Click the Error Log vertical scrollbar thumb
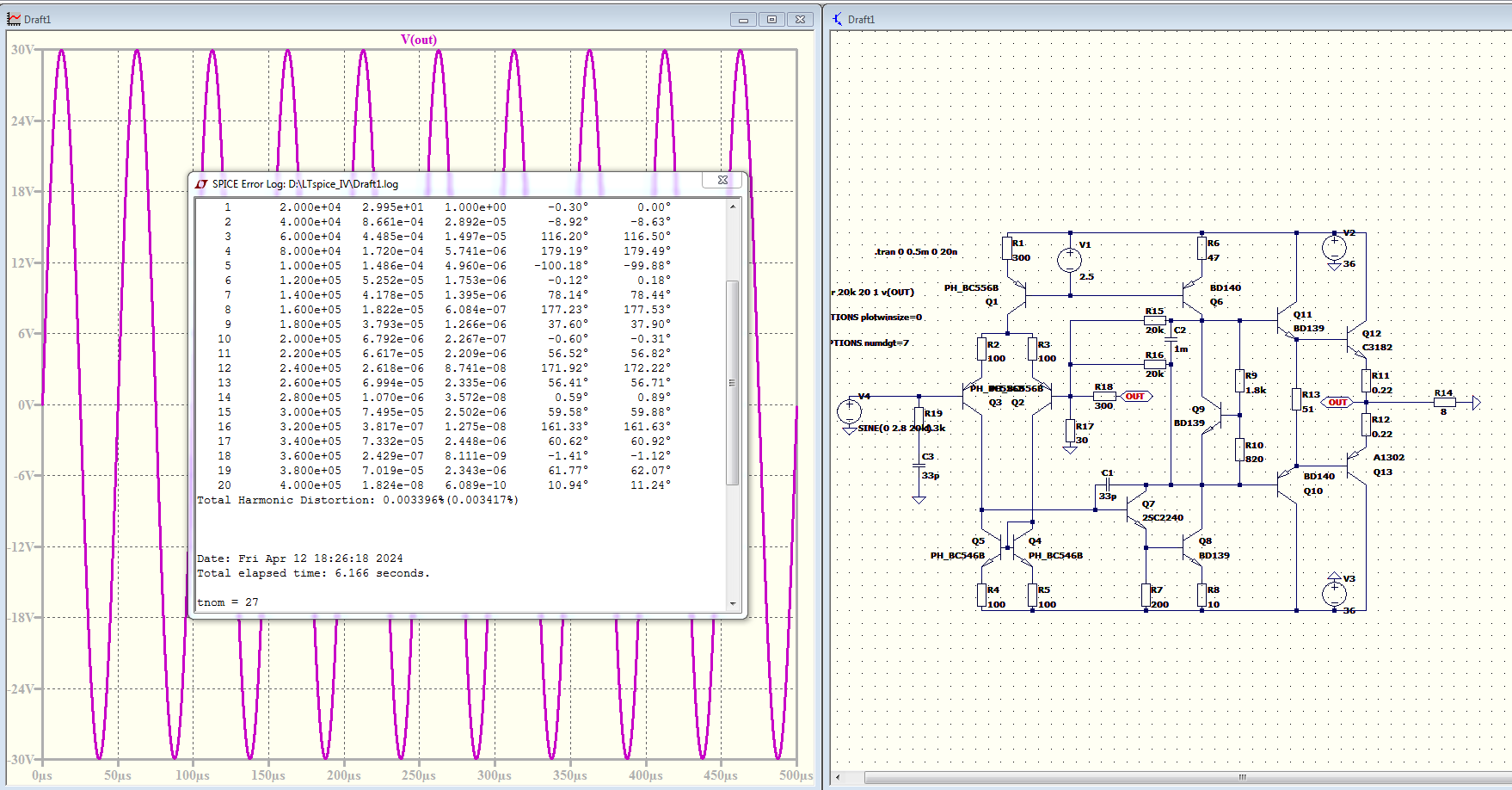 pyautogui.click(x=733, y=383)
